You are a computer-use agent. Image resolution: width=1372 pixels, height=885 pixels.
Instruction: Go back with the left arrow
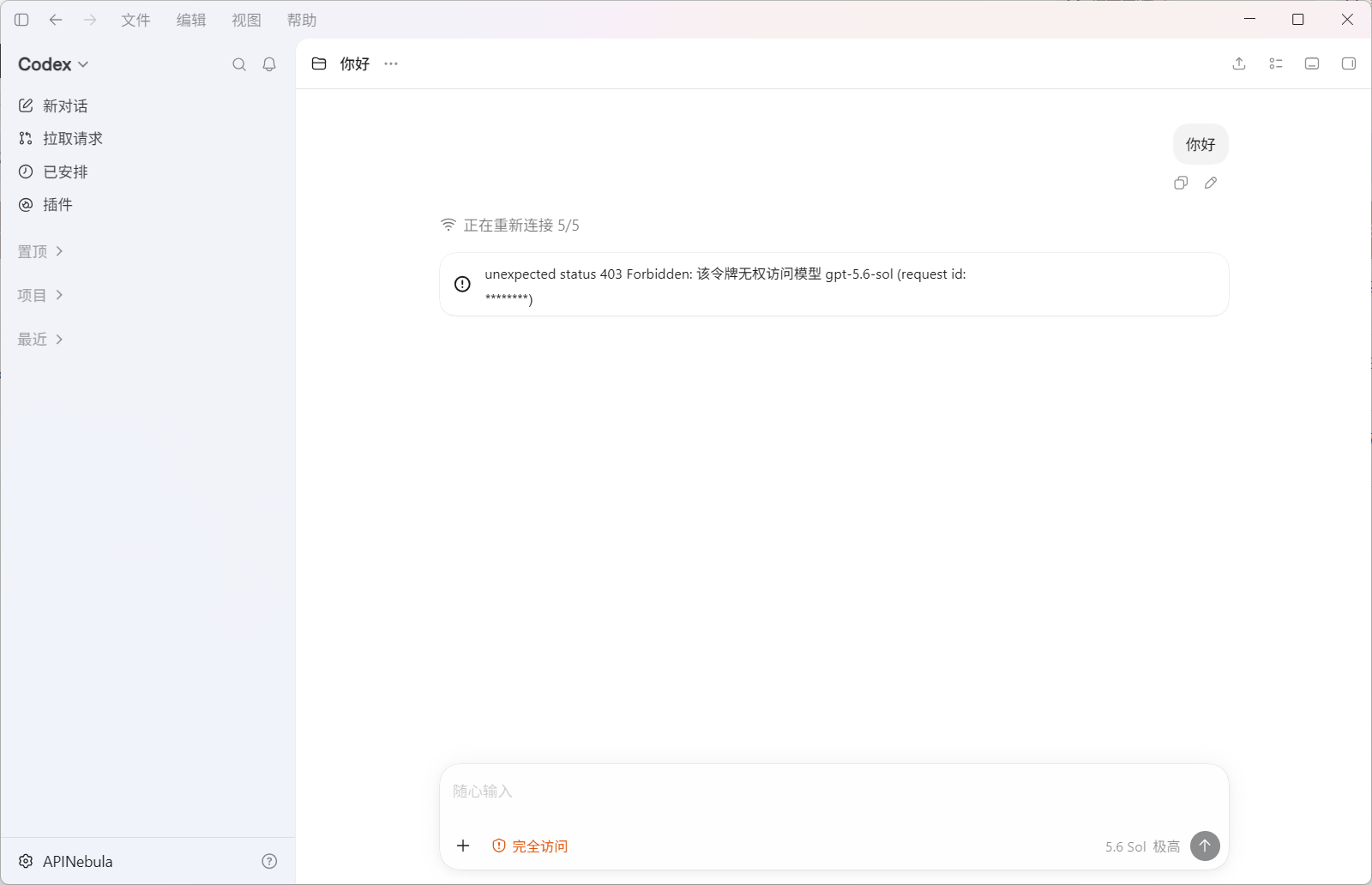click(x=56, y=20)
